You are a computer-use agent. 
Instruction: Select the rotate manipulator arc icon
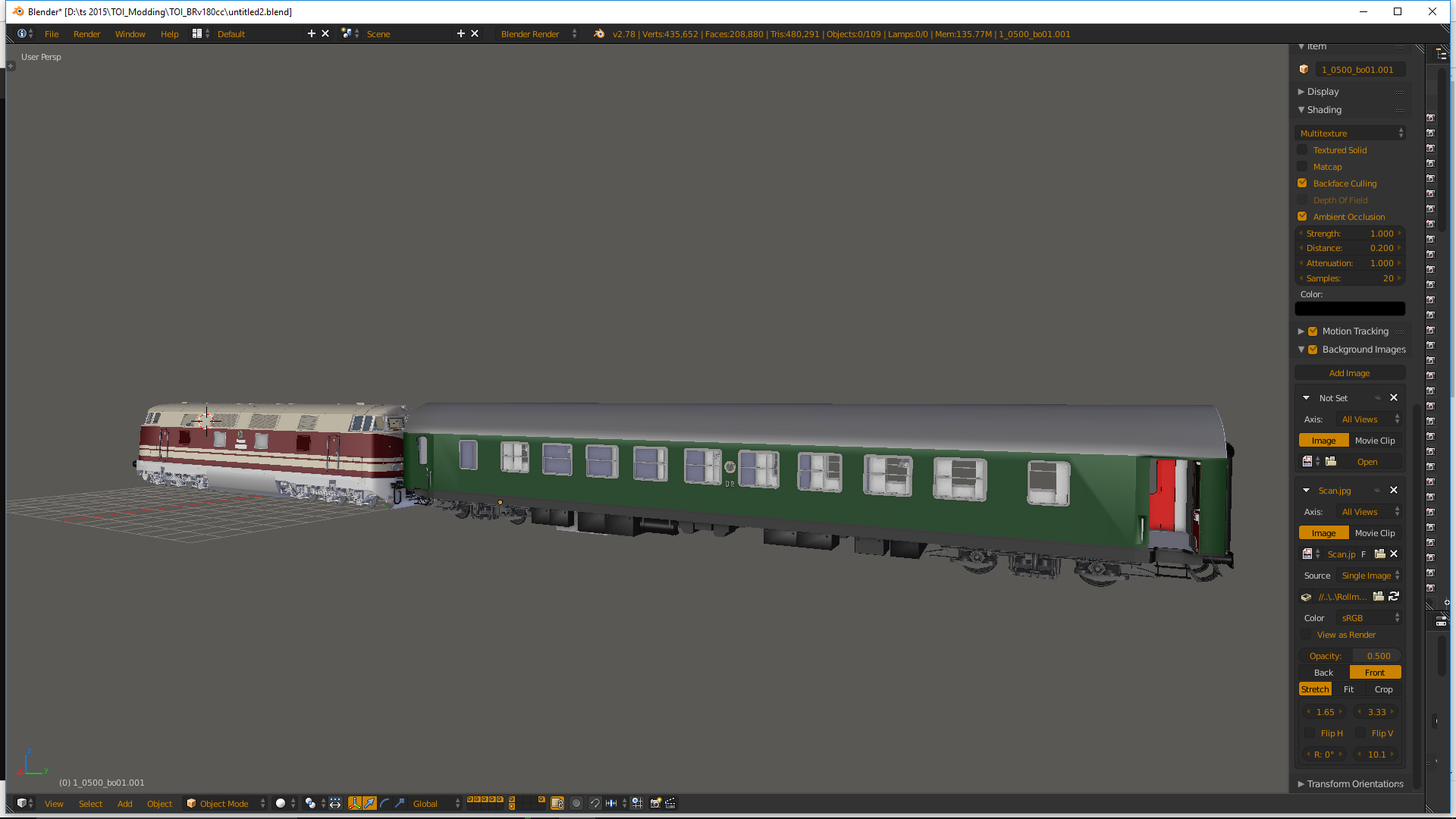pos(384,803)
